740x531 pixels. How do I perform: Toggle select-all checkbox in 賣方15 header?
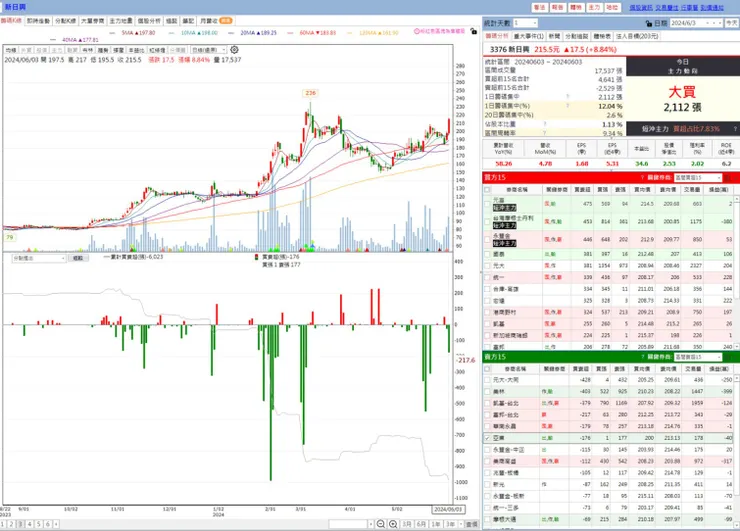point(487,369)
